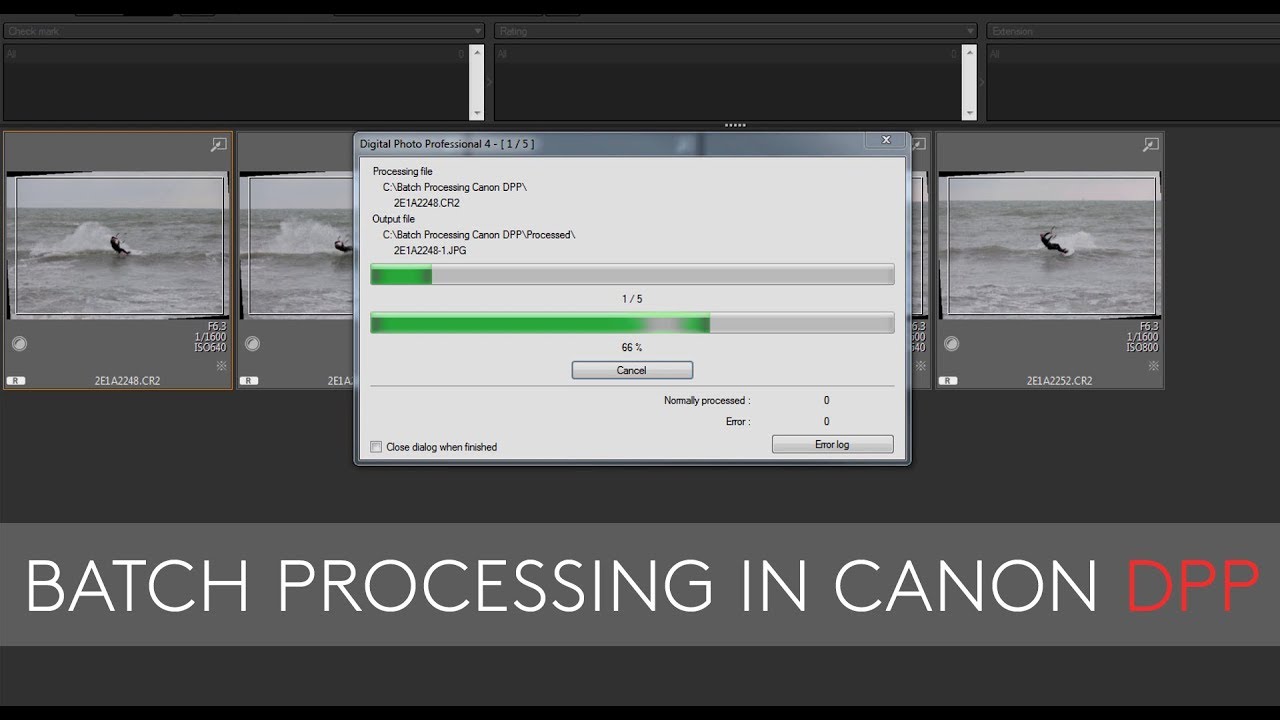Image resolution: width=1280 pixels, height=720 pixels.
Task: Click the circular badge on the second thumbnail
Action: click(x=252, y=344)
